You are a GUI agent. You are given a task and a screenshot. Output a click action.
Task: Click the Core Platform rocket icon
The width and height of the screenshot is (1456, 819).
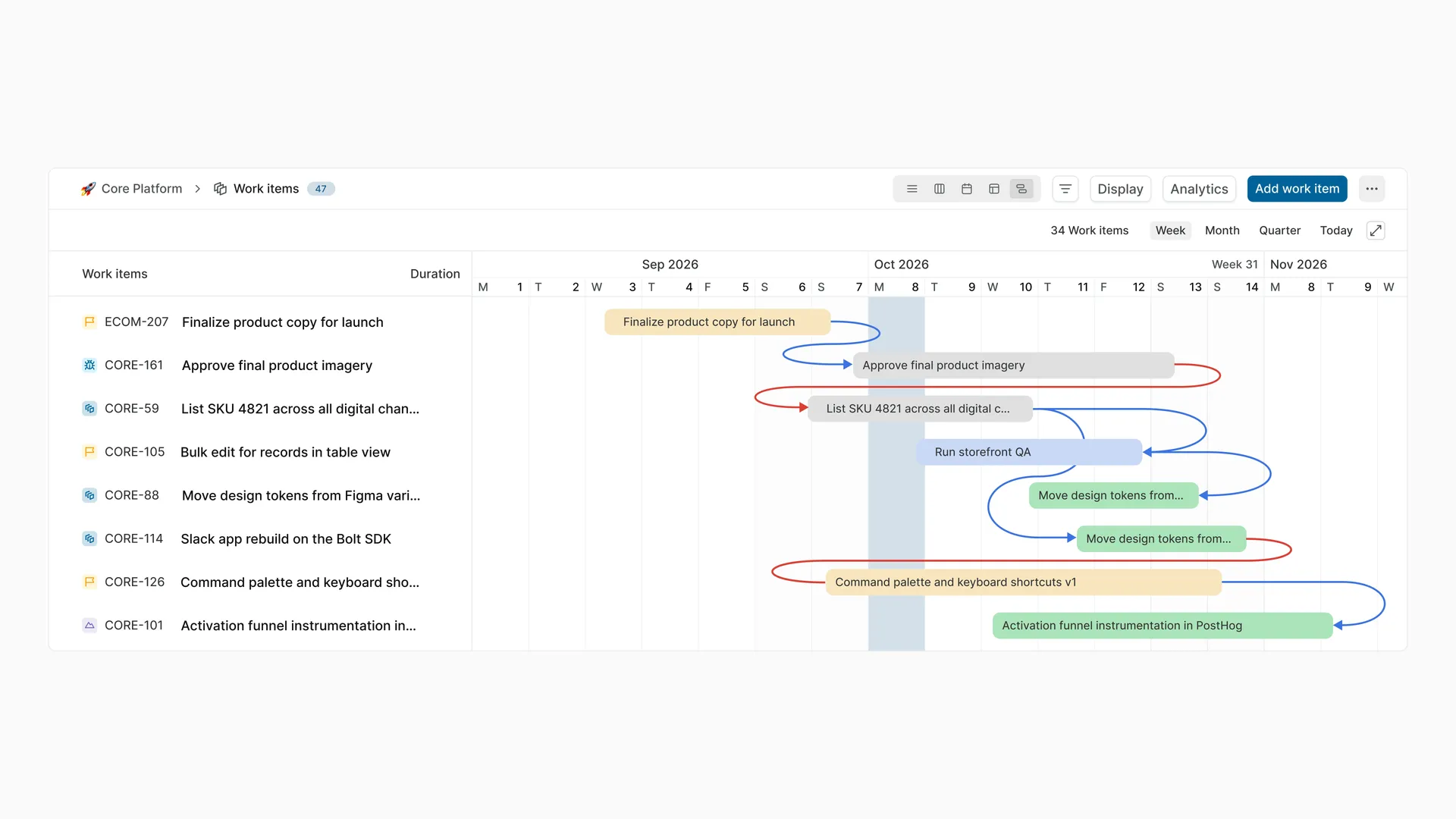[x=89, y=189]
